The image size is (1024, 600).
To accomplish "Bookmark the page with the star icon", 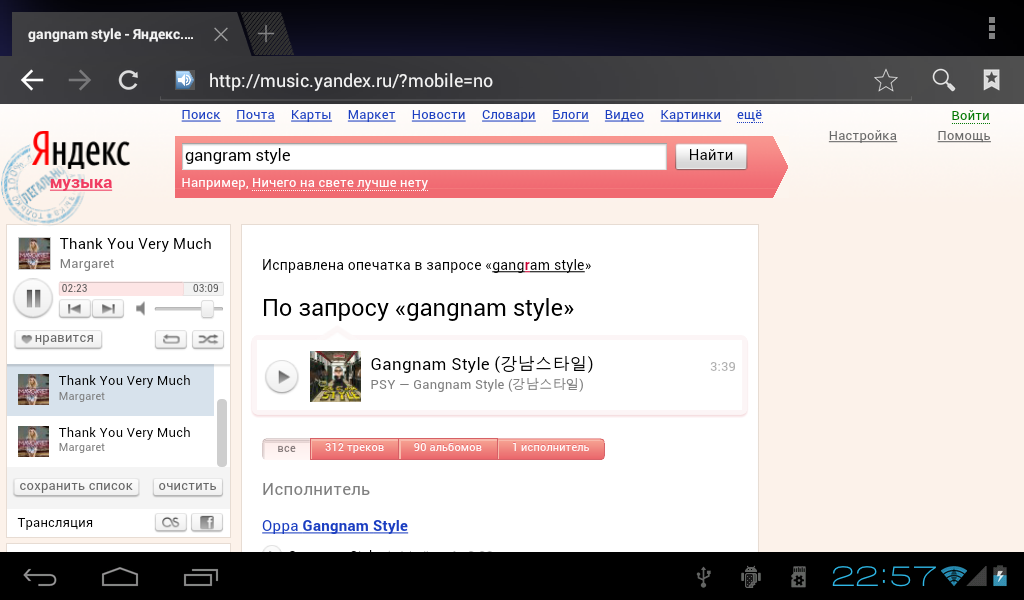I will [886, 80].
